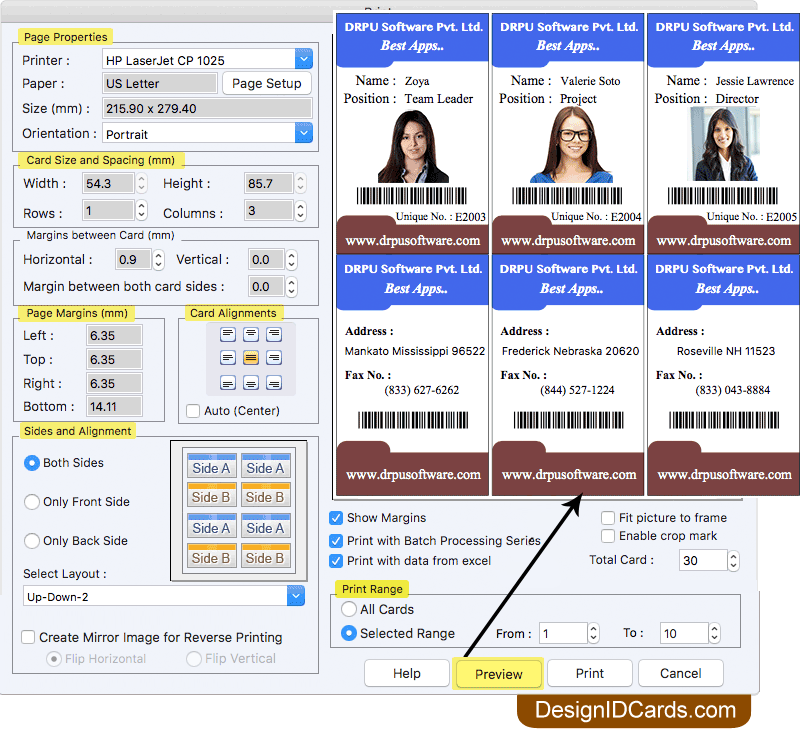Click the card Height value field
The width and height of the screenshot is (802, 729).
click(x=269, y=183)
